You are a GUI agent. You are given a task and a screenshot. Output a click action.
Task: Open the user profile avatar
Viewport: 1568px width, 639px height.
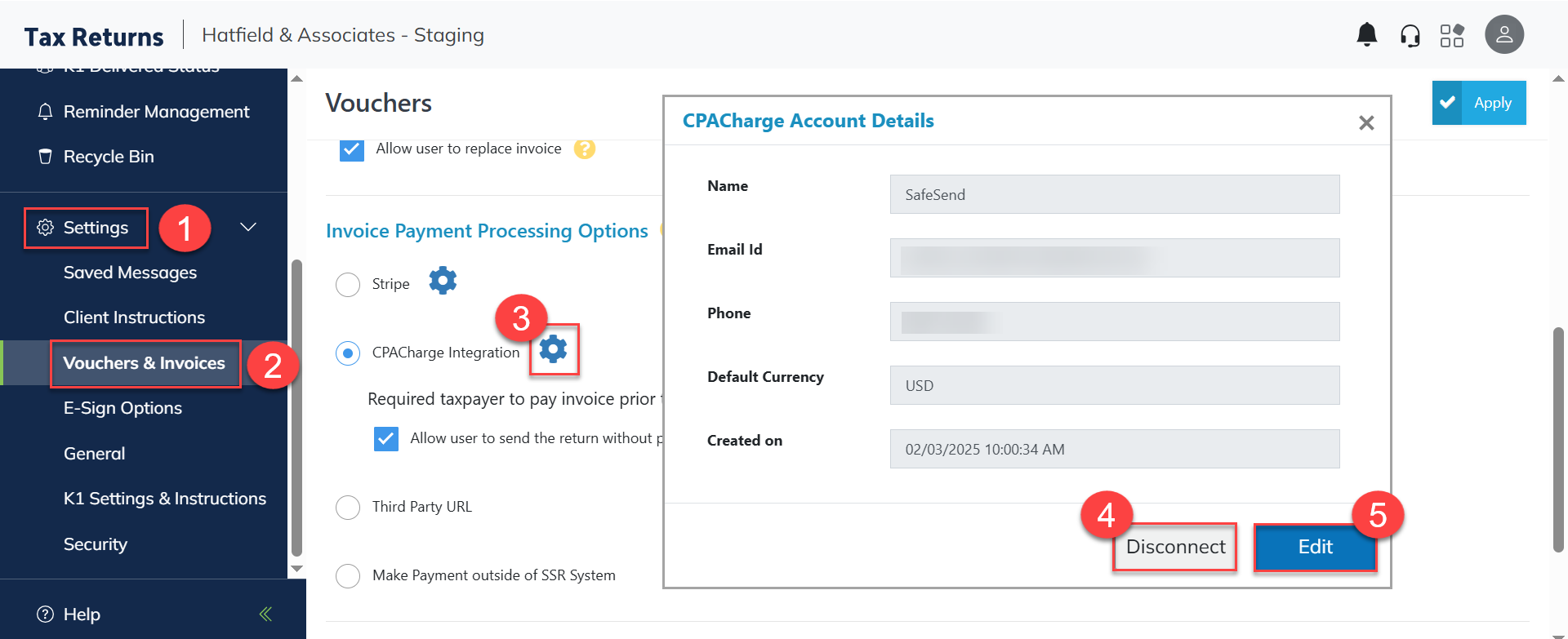tap(1503, 35)
